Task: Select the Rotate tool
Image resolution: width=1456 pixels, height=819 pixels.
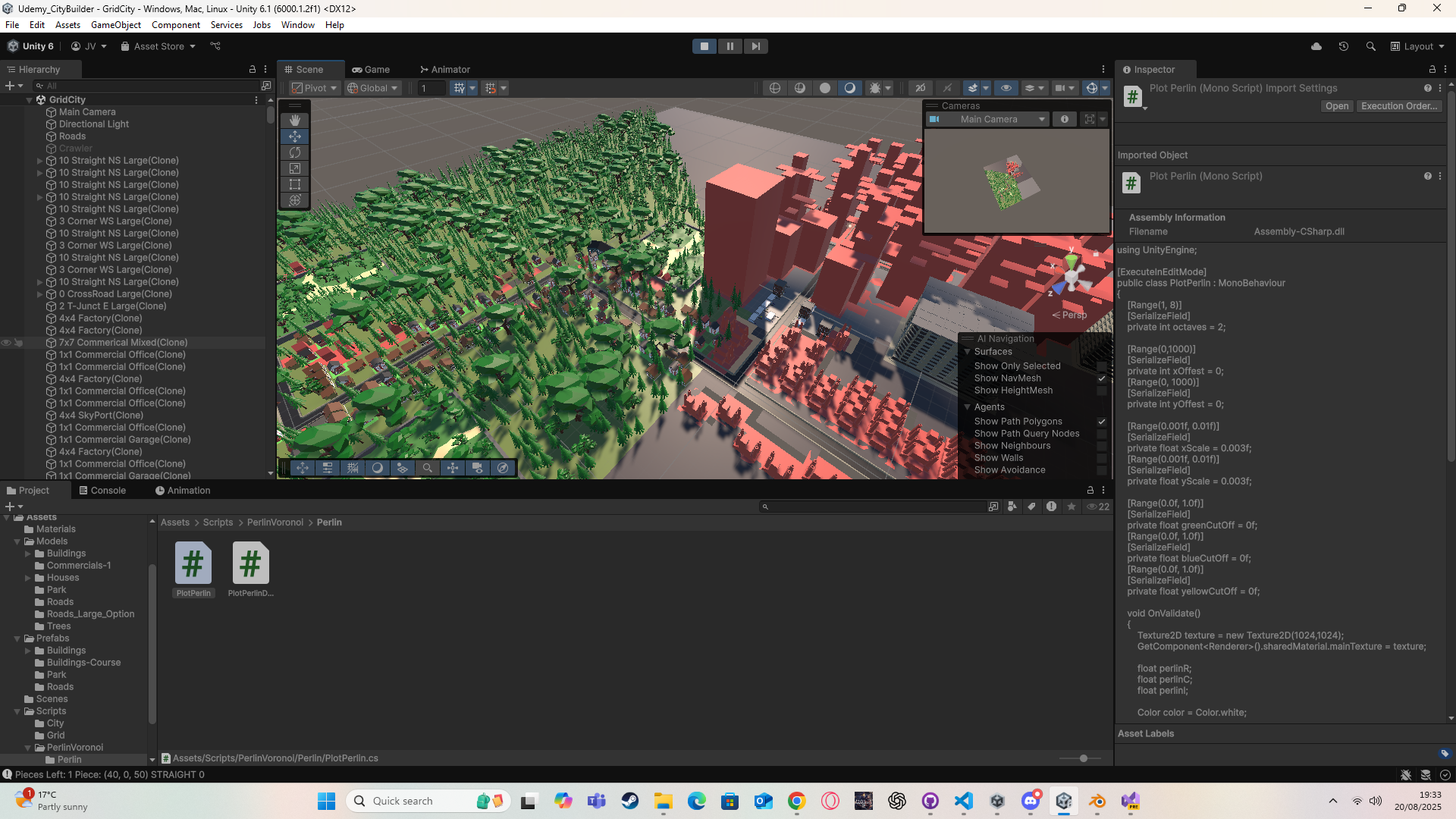Action: pos(295,152)
